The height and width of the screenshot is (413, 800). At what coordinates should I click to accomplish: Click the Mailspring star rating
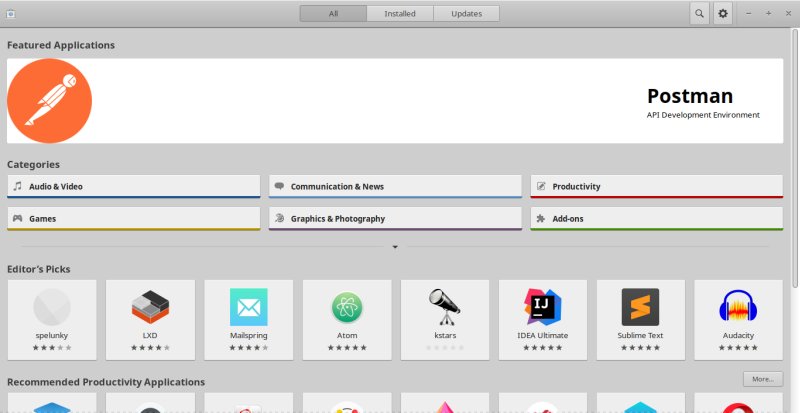pos(248,348)
